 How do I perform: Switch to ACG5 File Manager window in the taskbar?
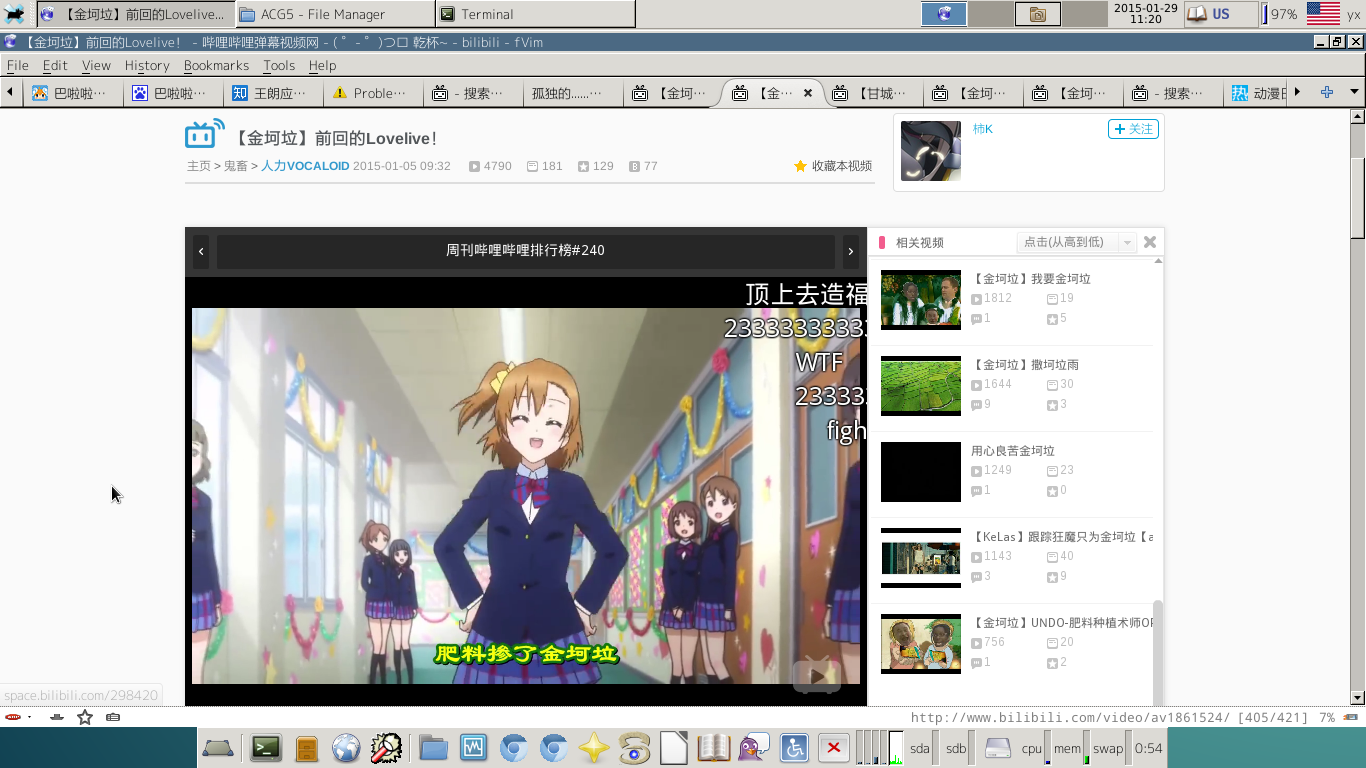point(335,14)
